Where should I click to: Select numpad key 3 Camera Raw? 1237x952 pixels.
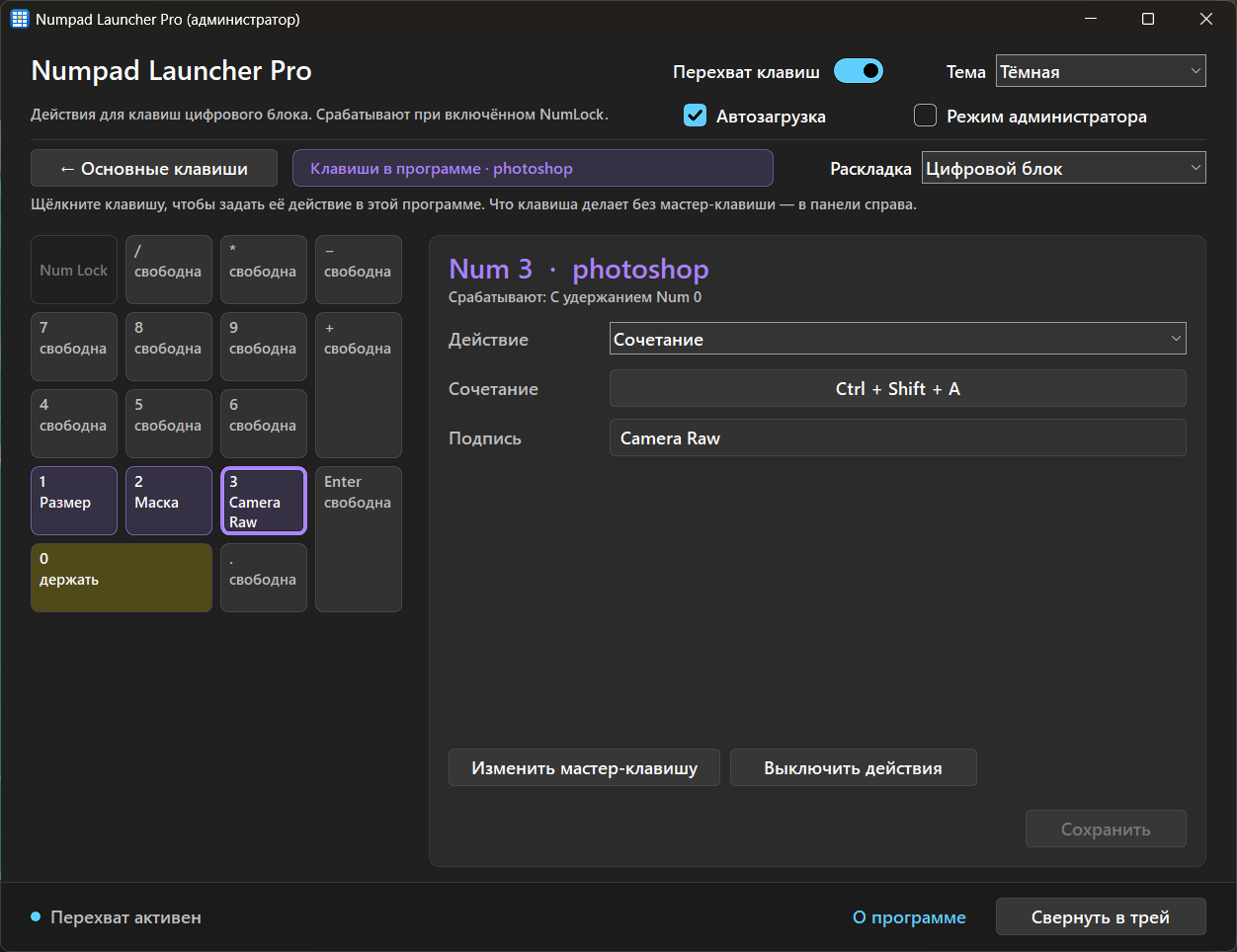pyautogui.click(x=264, y=501)
